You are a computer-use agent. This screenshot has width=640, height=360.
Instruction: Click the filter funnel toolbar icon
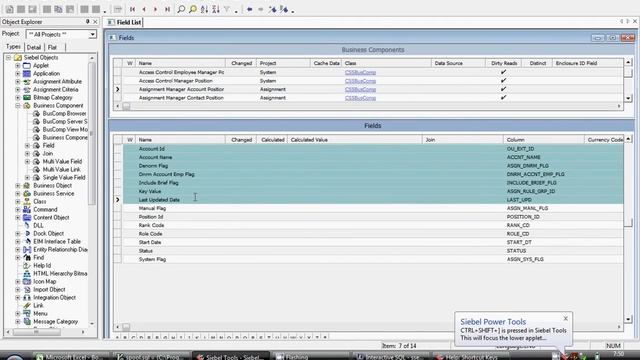pos(227,9)
